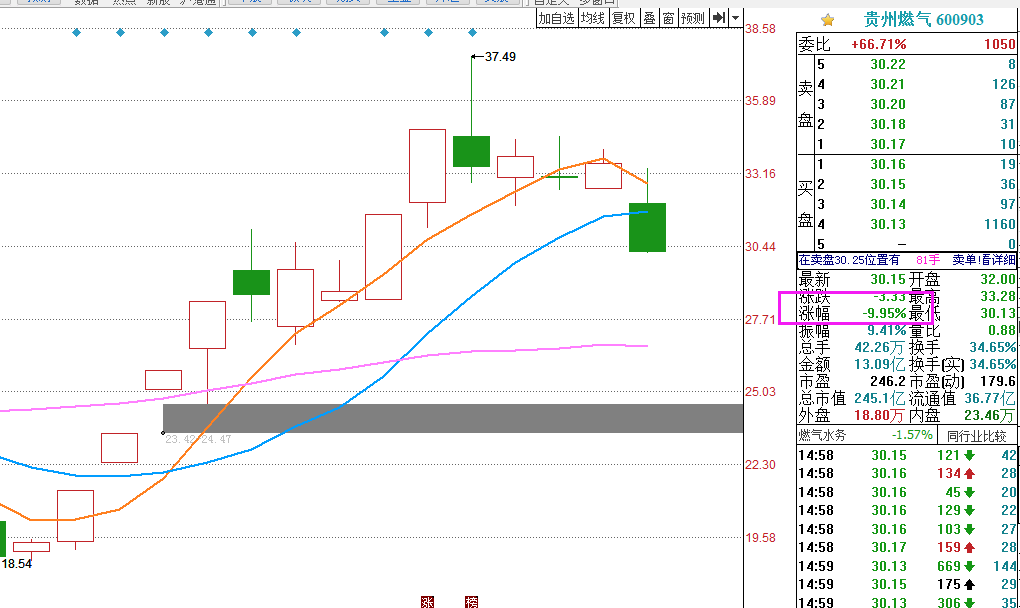Screen dimensions: 1020x608
Task: Click the 总市值 245.1亿 value
Action: 880,398
